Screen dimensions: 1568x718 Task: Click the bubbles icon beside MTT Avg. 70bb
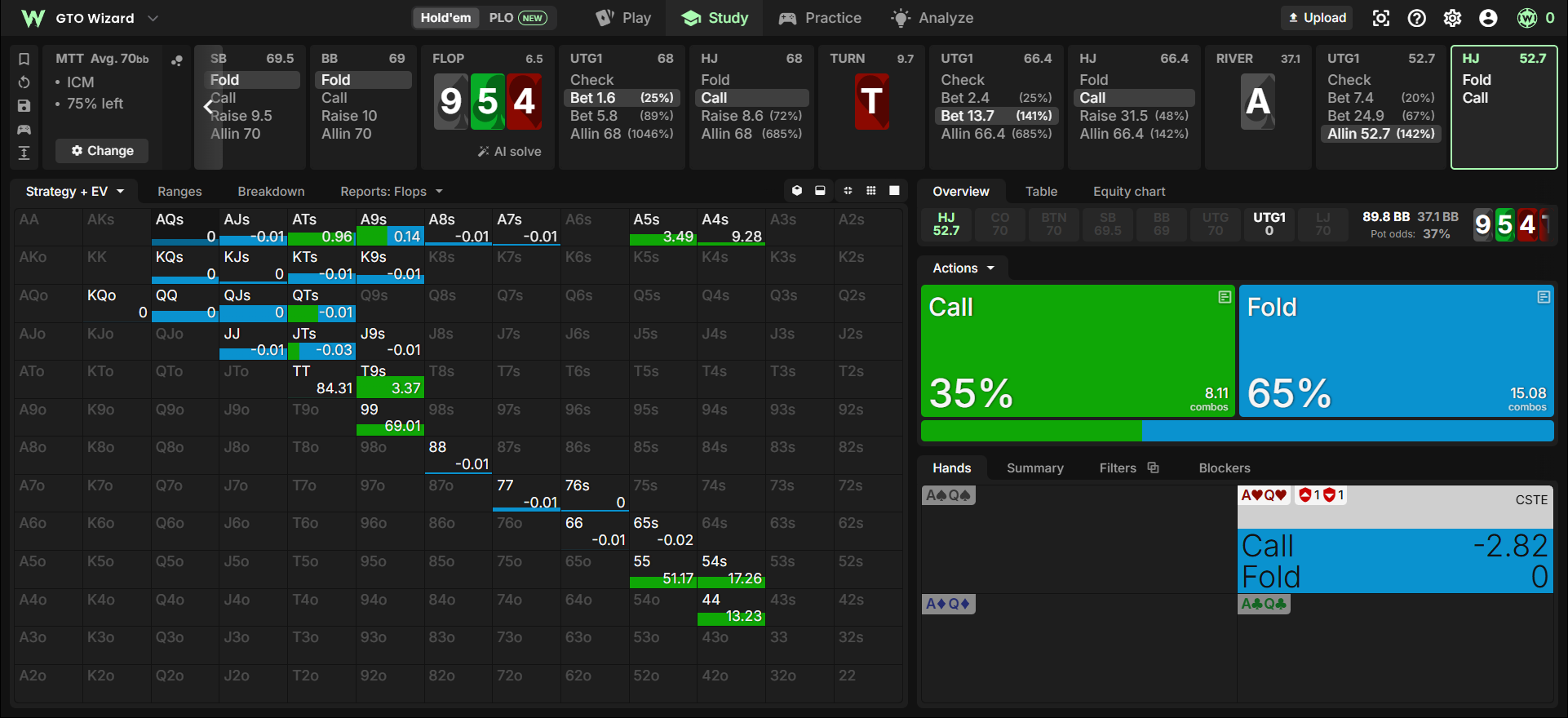click(x=176, y=60)
